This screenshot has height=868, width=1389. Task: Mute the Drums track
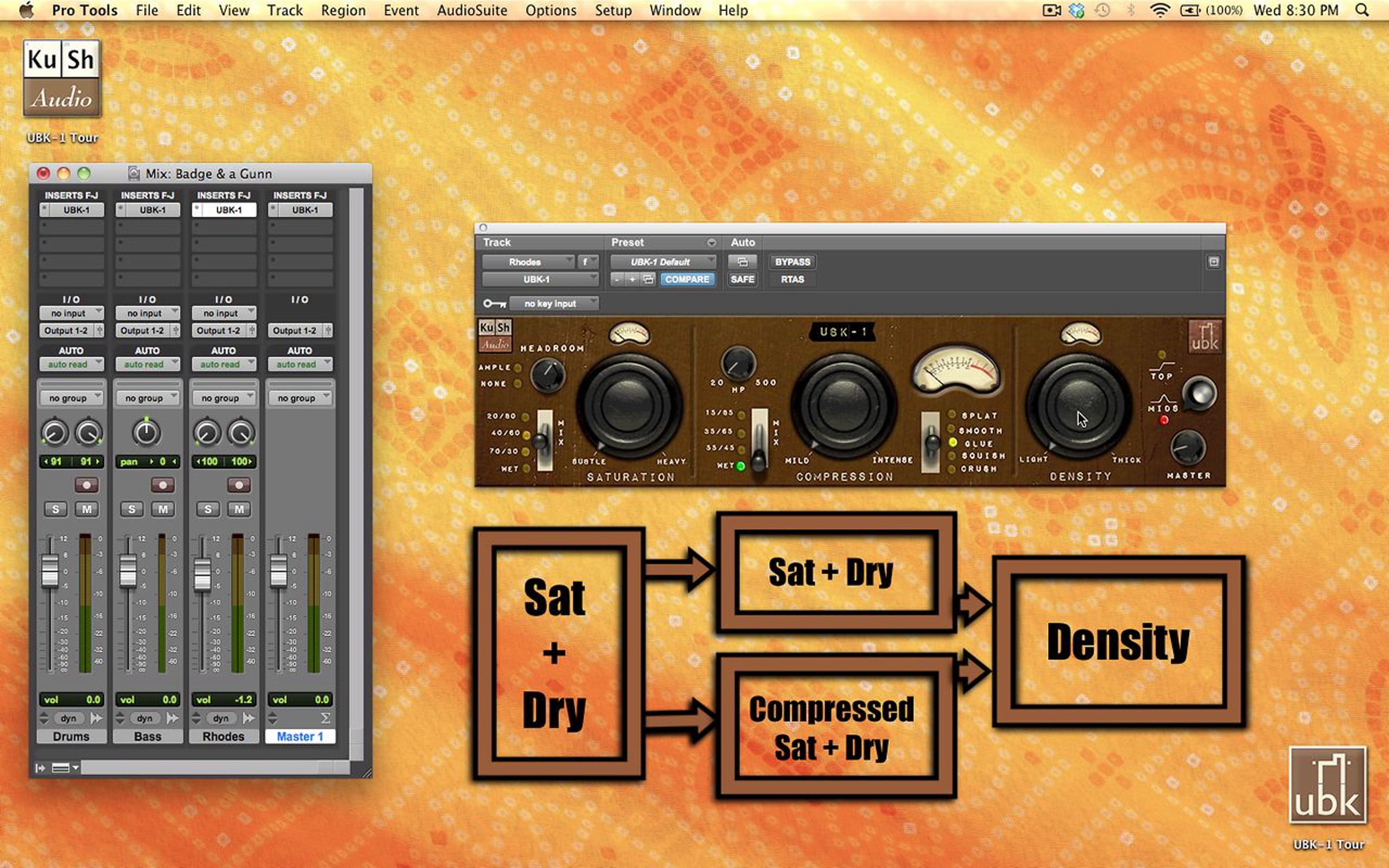coord(87,509)
